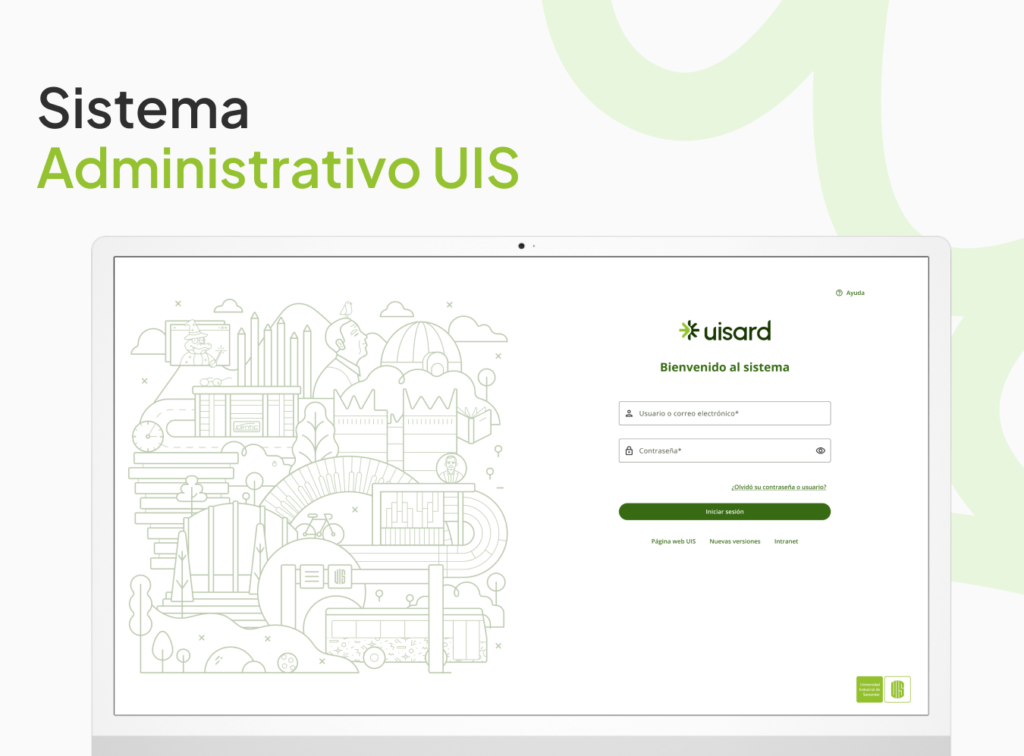Click the Bienvenido al sistema heading

coord(724,367)
